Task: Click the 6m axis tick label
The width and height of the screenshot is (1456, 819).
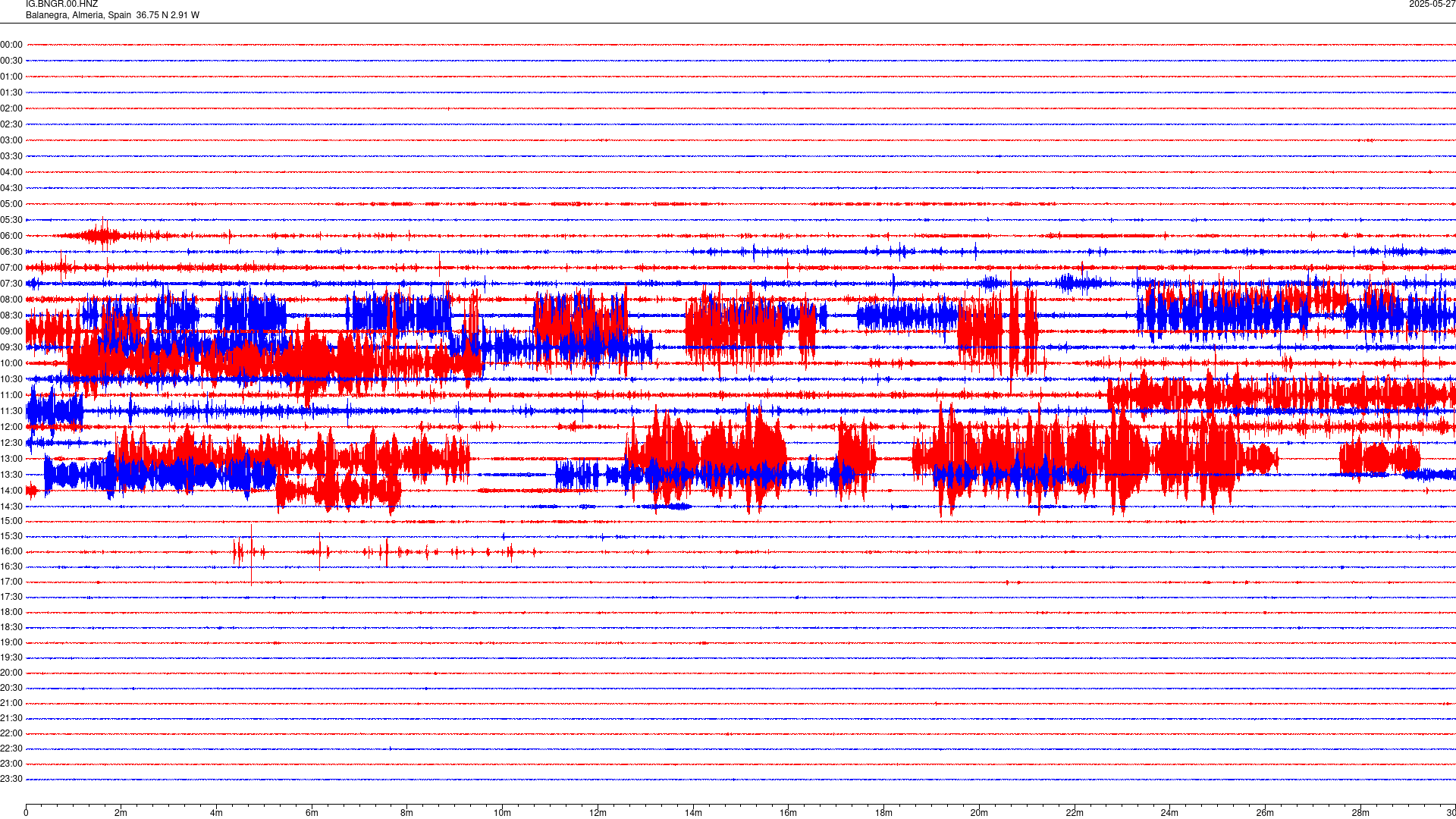Action: pyautogui.click(x=312, y=813)
